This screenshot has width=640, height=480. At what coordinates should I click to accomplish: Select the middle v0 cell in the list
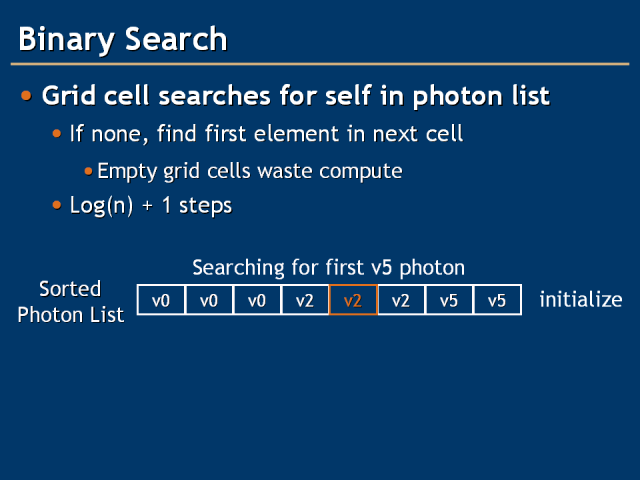(209, 300)
